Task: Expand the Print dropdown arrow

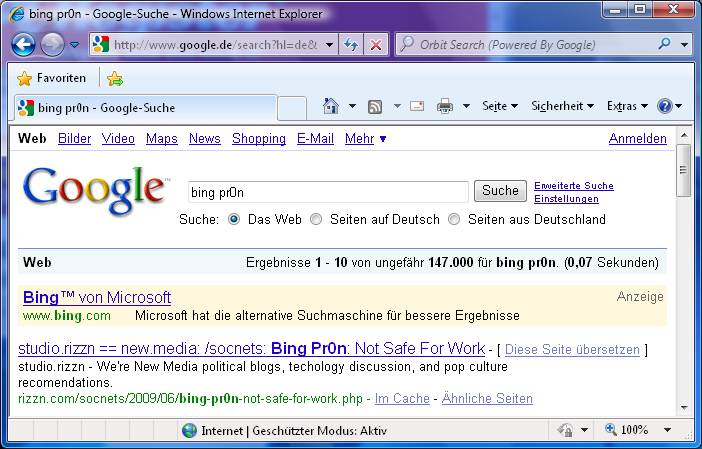Action: 466,106
